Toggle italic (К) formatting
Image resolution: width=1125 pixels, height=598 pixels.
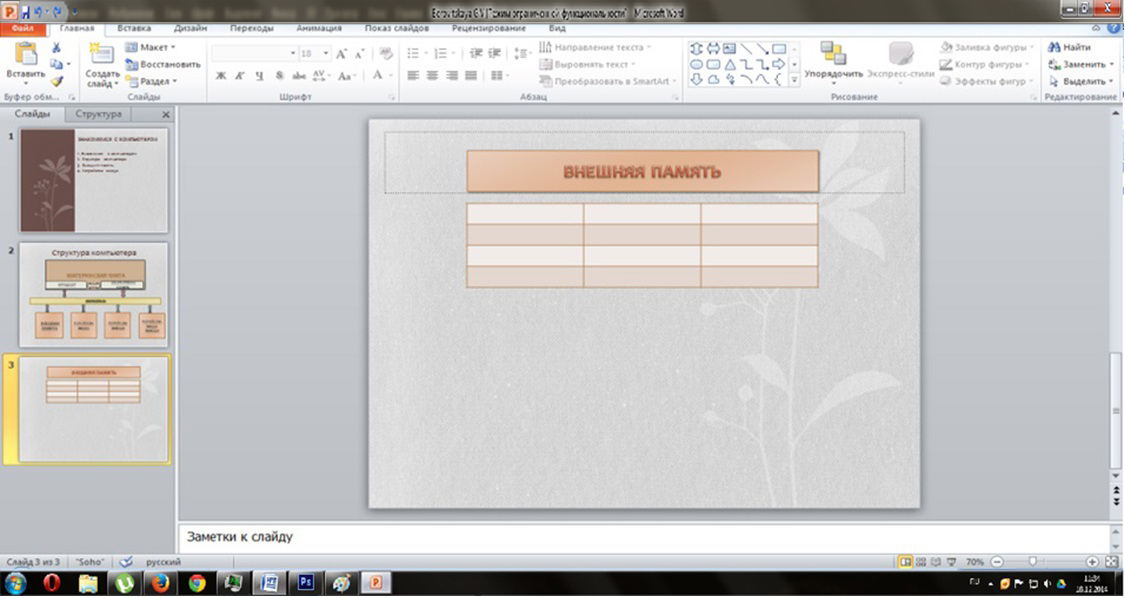(x=241, y=76)
